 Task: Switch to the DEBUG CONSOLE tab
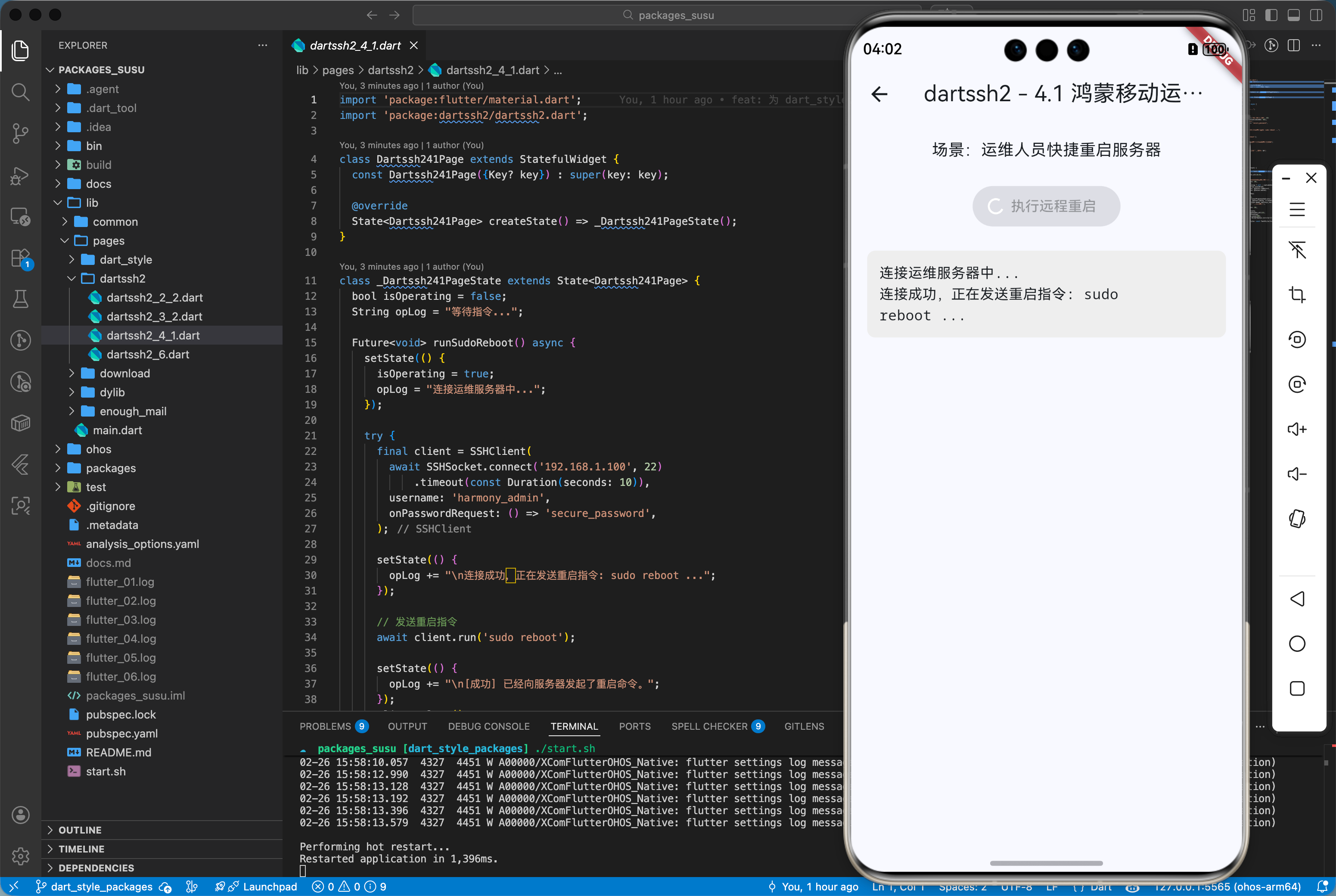click(488, 726)
